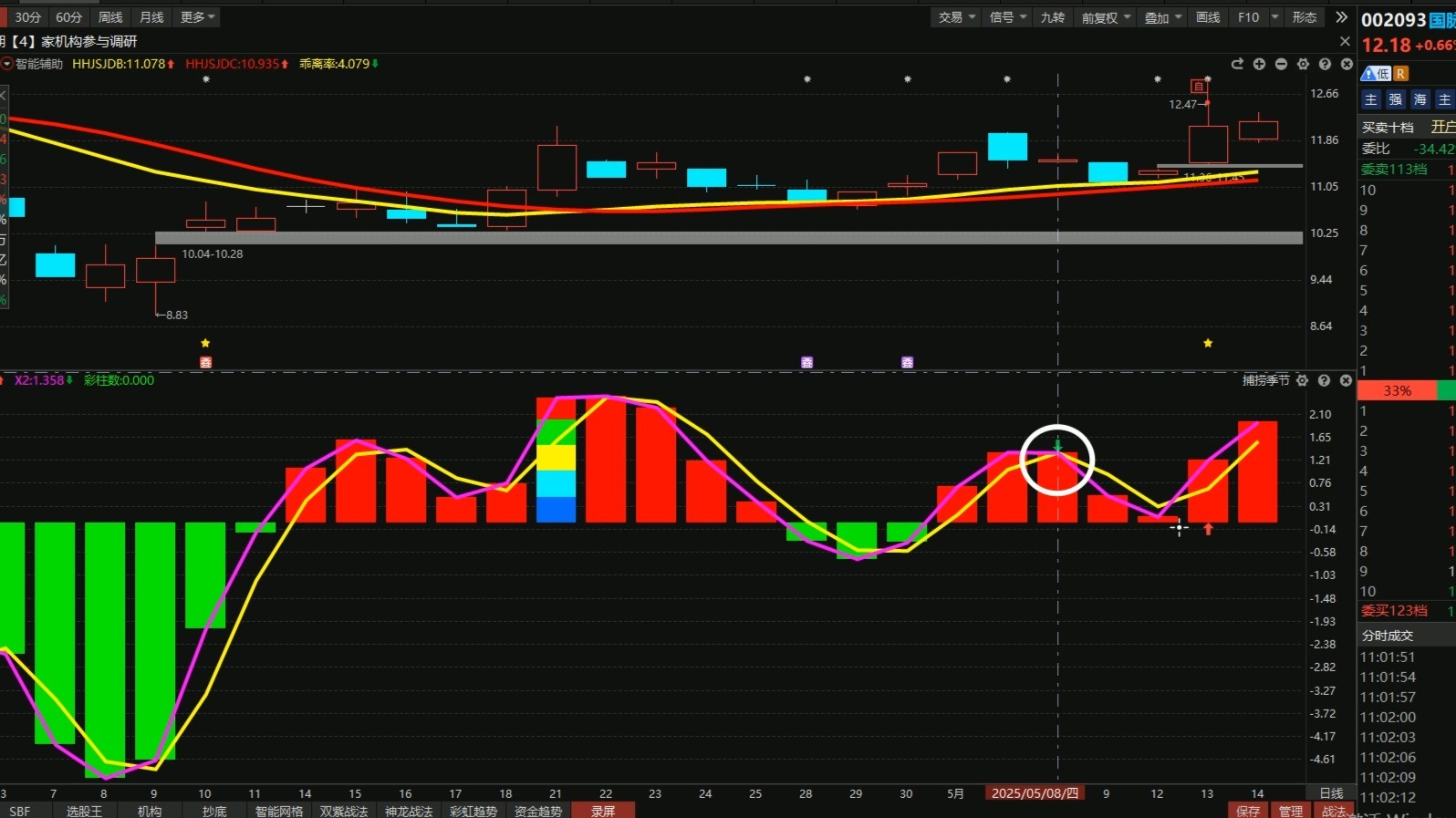Click the 海 tag icon
Image resolution: width=1456 pixels, height=818 pixels.
(1420, 99)
